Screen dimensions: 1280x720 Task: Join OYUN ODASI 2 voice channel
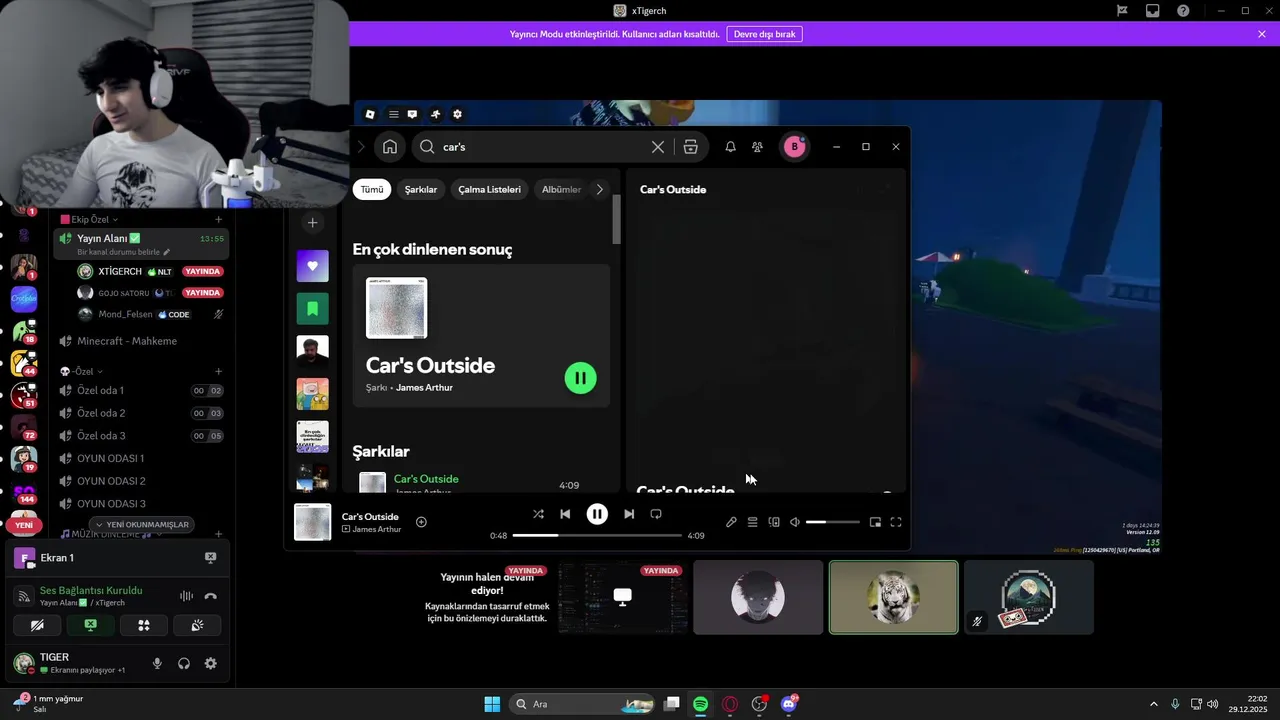(x=141, y=481)
